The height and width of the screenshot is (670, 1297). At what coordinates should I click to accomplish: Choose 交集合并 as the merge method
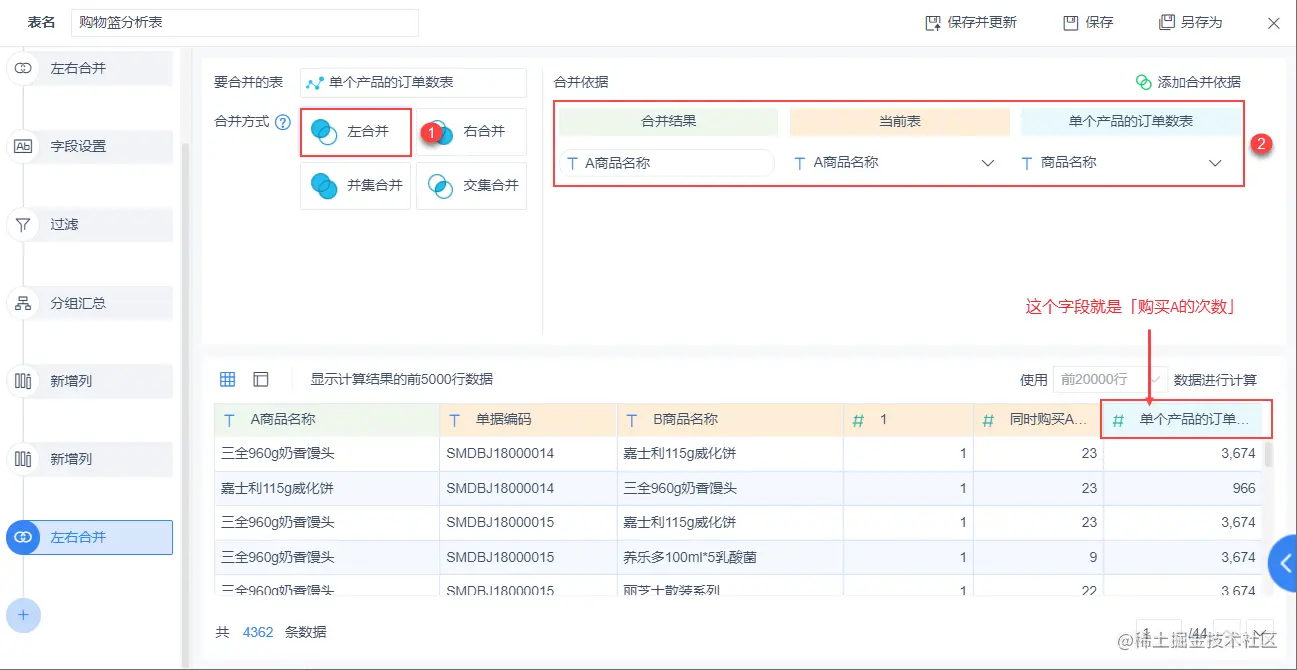coord(470,185)
